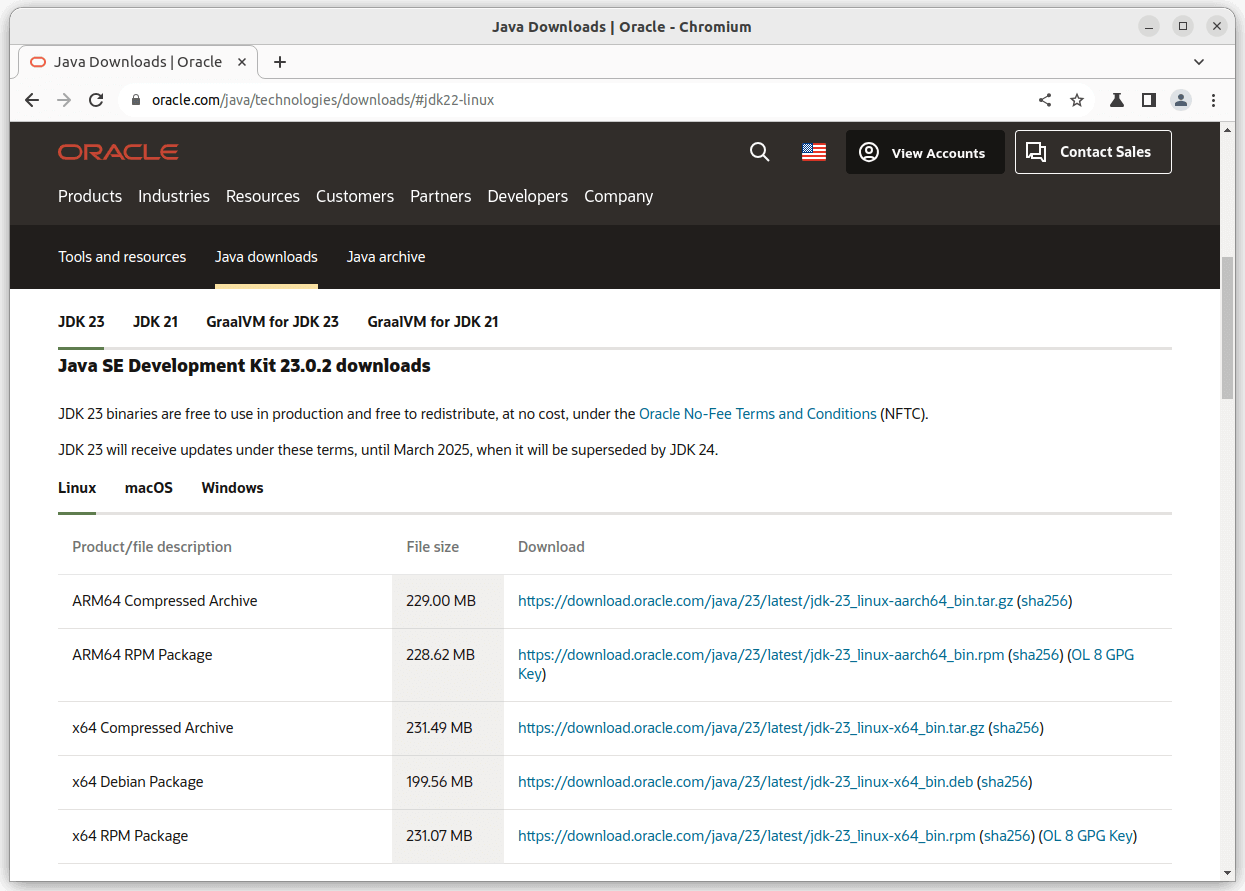Open the Chrome Labs flask icon
Viewport: 1245px width, 891px height.
[x=1117, y=100]
